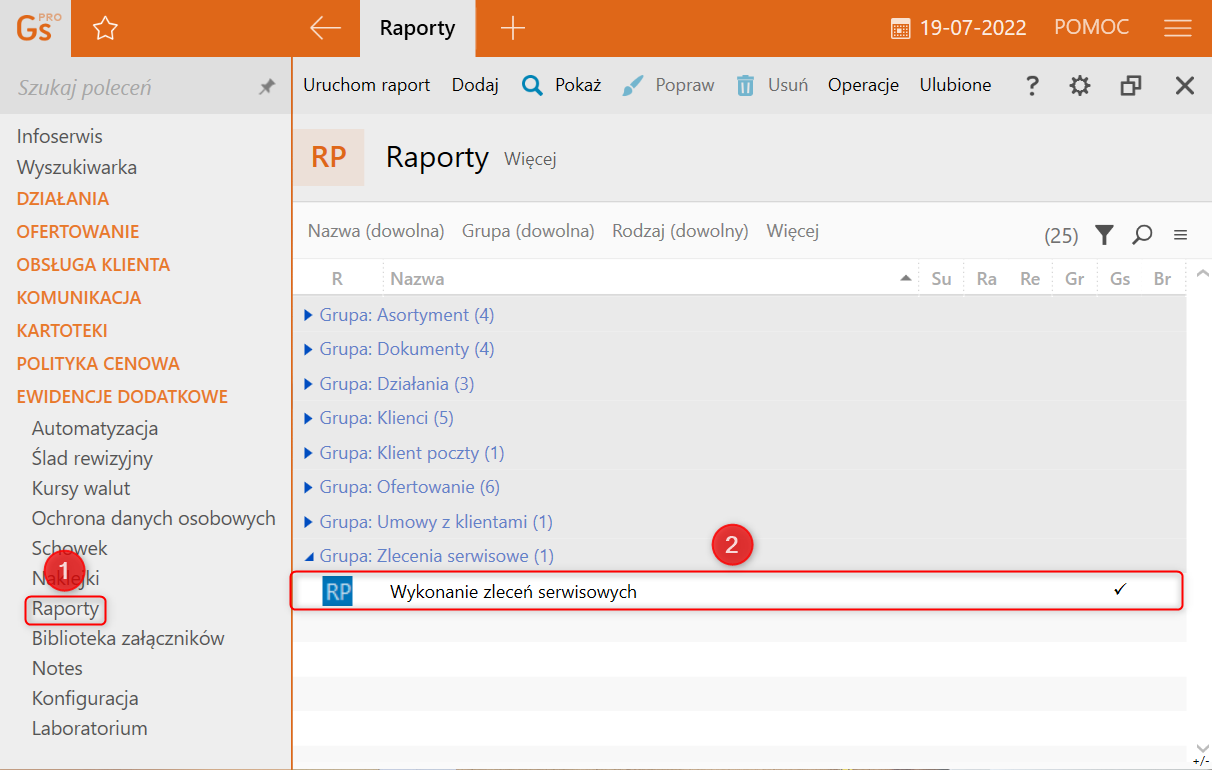Expand the Grupa: Asortyment group

point(309,315)
